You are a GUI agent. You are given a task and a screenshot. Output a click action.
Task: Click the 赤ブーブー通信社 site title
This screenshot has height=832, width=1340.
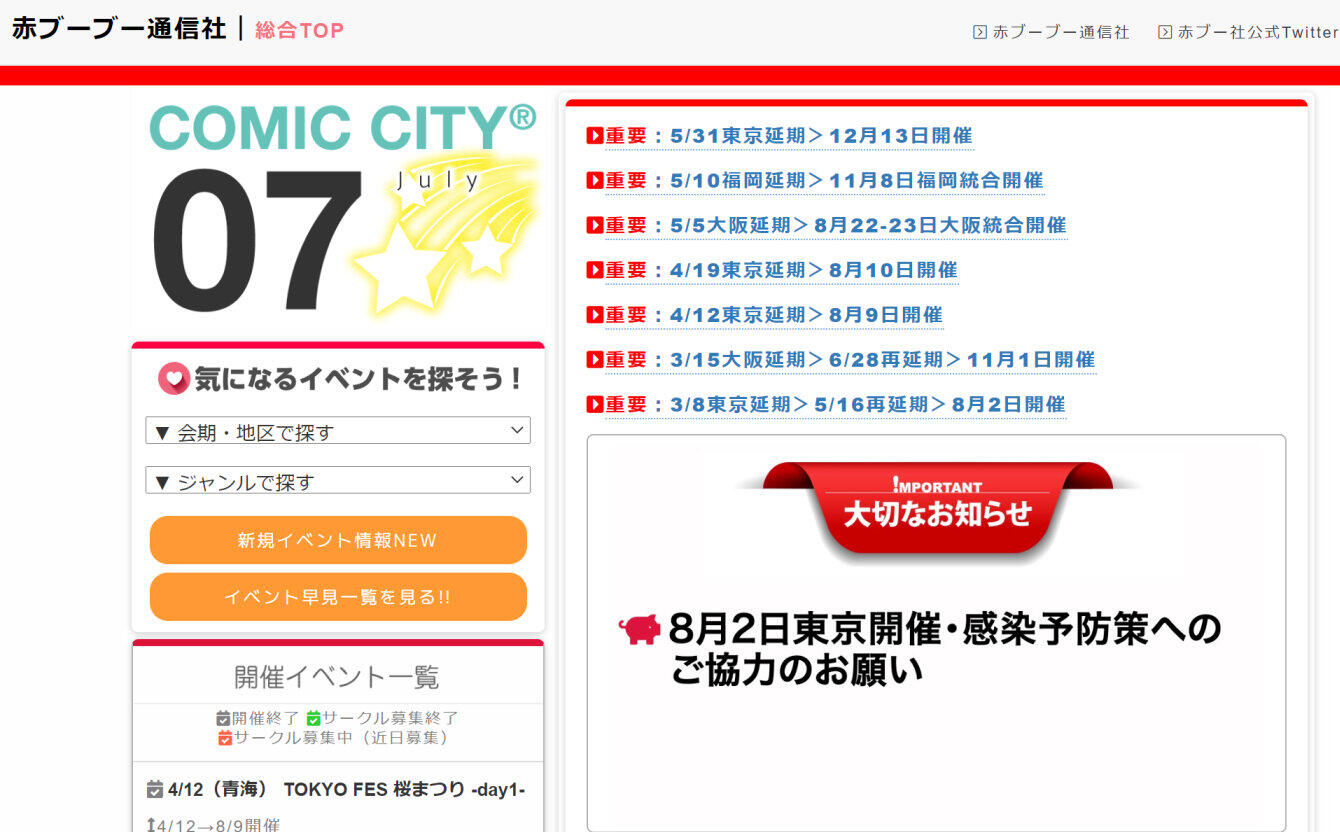[x=117, y=29]
